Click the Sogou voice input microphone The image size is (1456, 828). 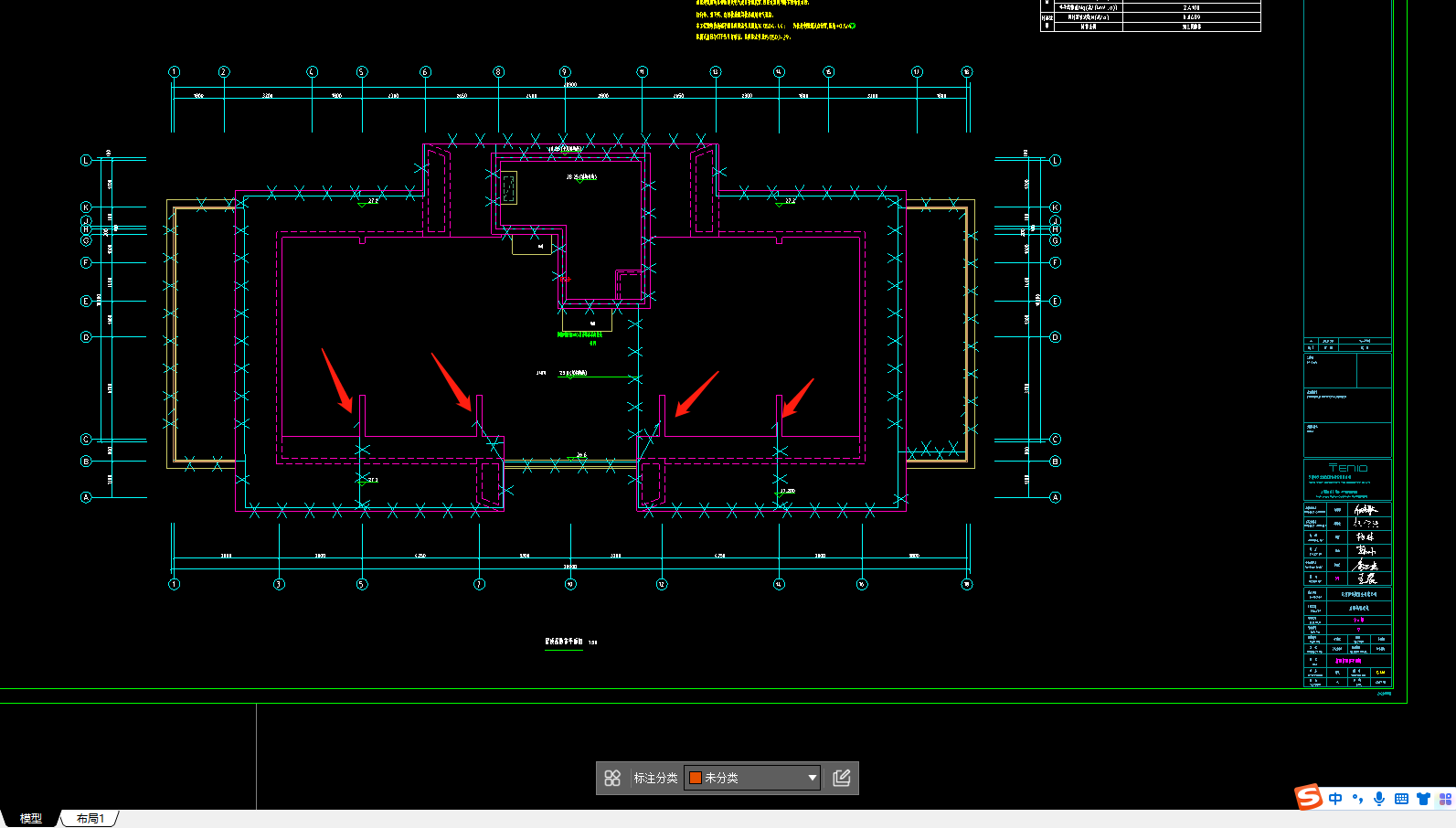click(x=1379, y=799)
